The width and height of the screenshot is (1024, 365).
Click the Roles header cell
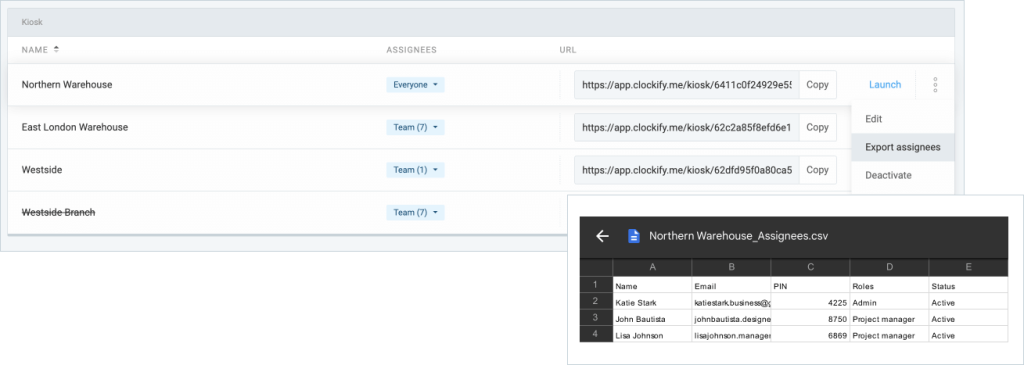point(889,285)
